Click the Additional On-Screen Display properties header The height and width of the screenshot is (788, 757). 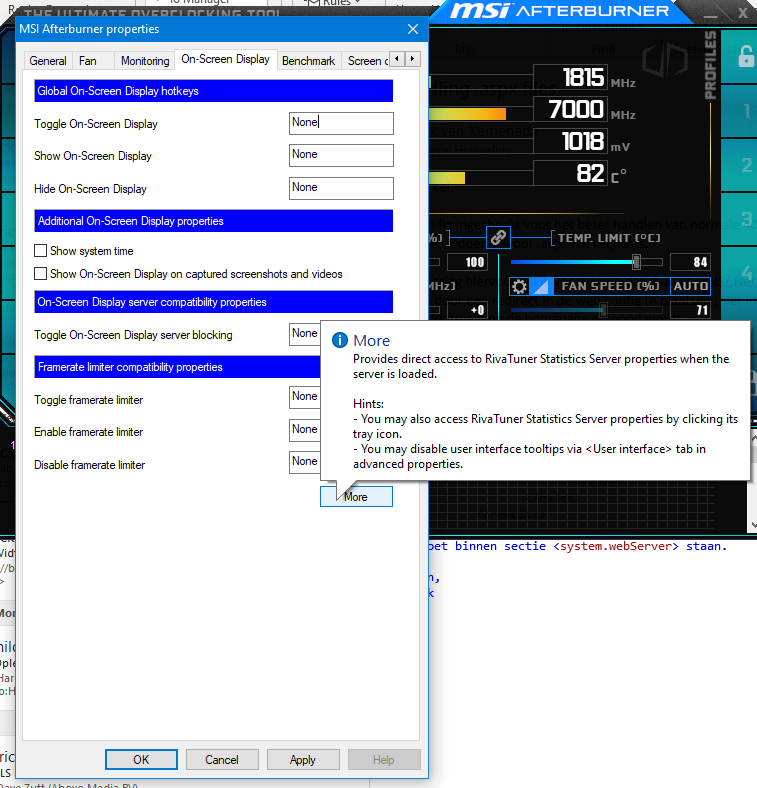[214, 221]
